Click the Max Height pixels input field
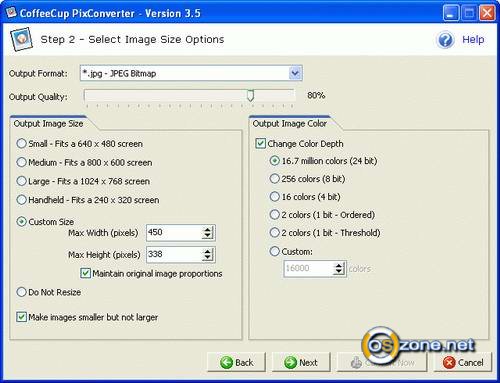500x383 pixels. (175, 254)
